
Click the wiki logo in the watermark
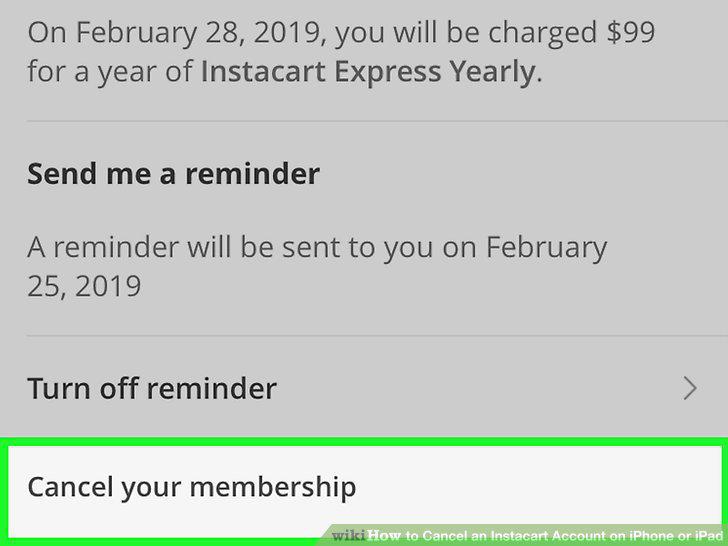click(x=349, y=535)
